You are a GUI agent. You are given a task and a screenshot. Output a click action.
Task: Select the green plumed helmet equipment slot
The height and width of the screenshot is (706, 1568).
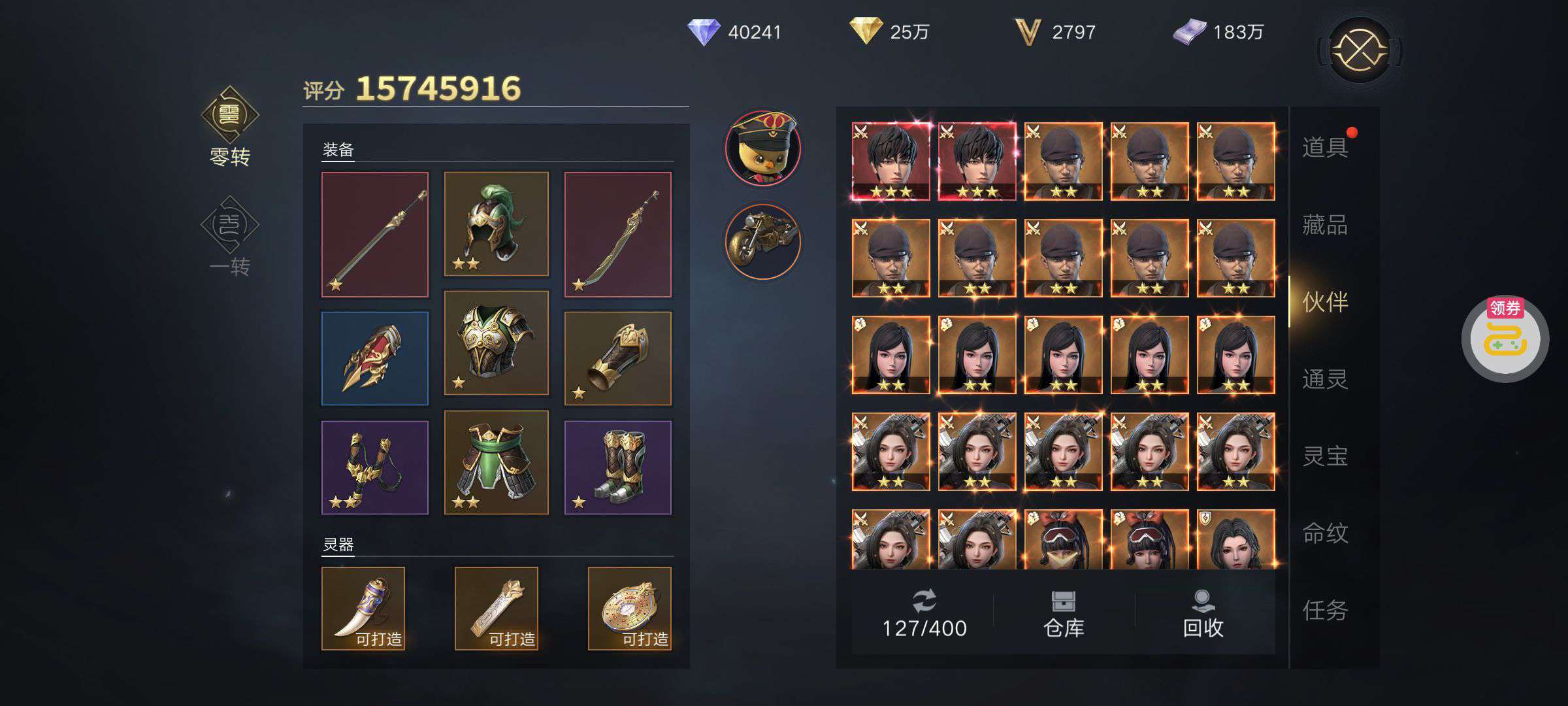(496, 224)
